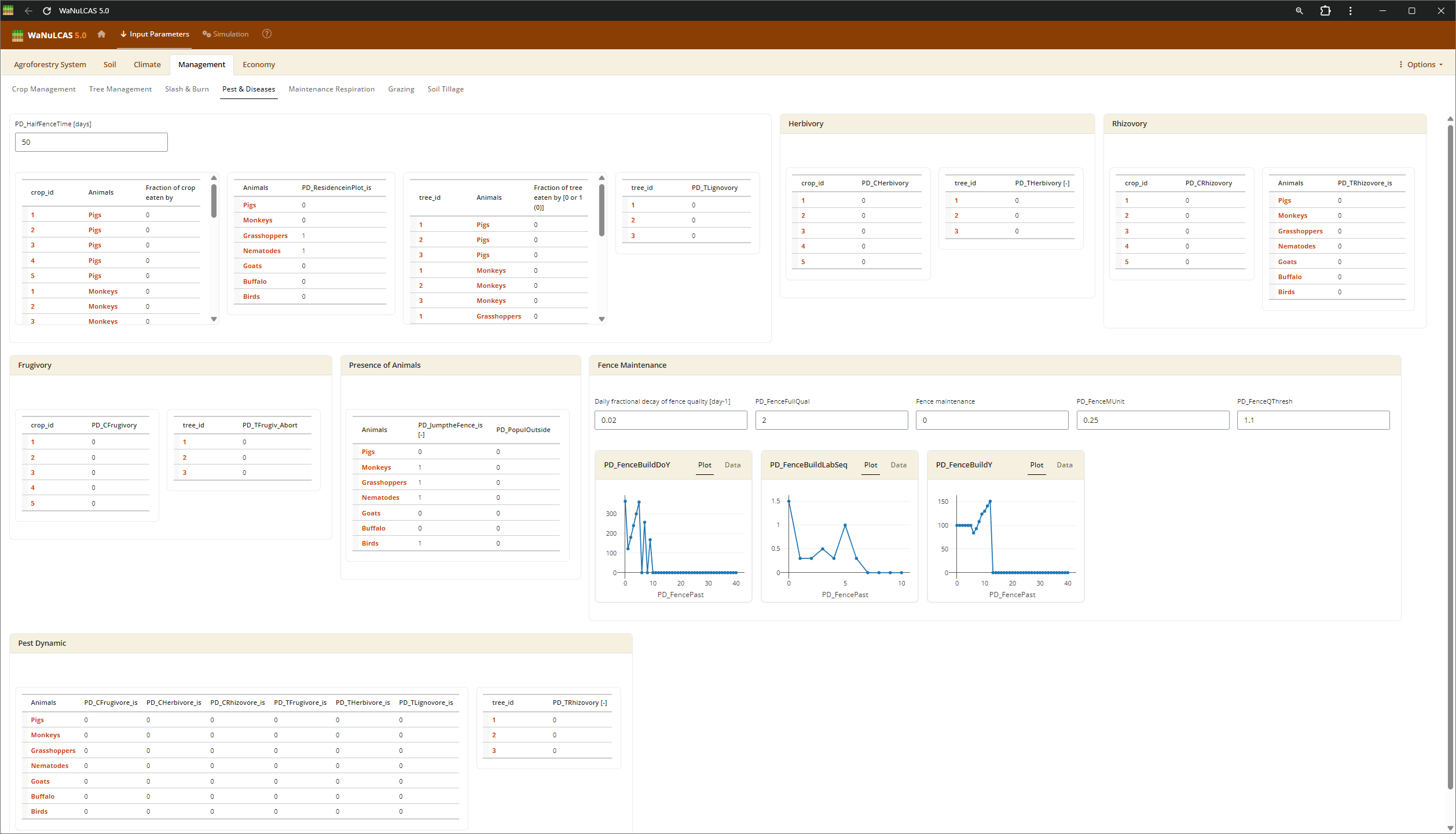This screenshot has width=1456, height=834.
Task: Open the Input Parameters dropdown menu
Action: tap(155, 34)
